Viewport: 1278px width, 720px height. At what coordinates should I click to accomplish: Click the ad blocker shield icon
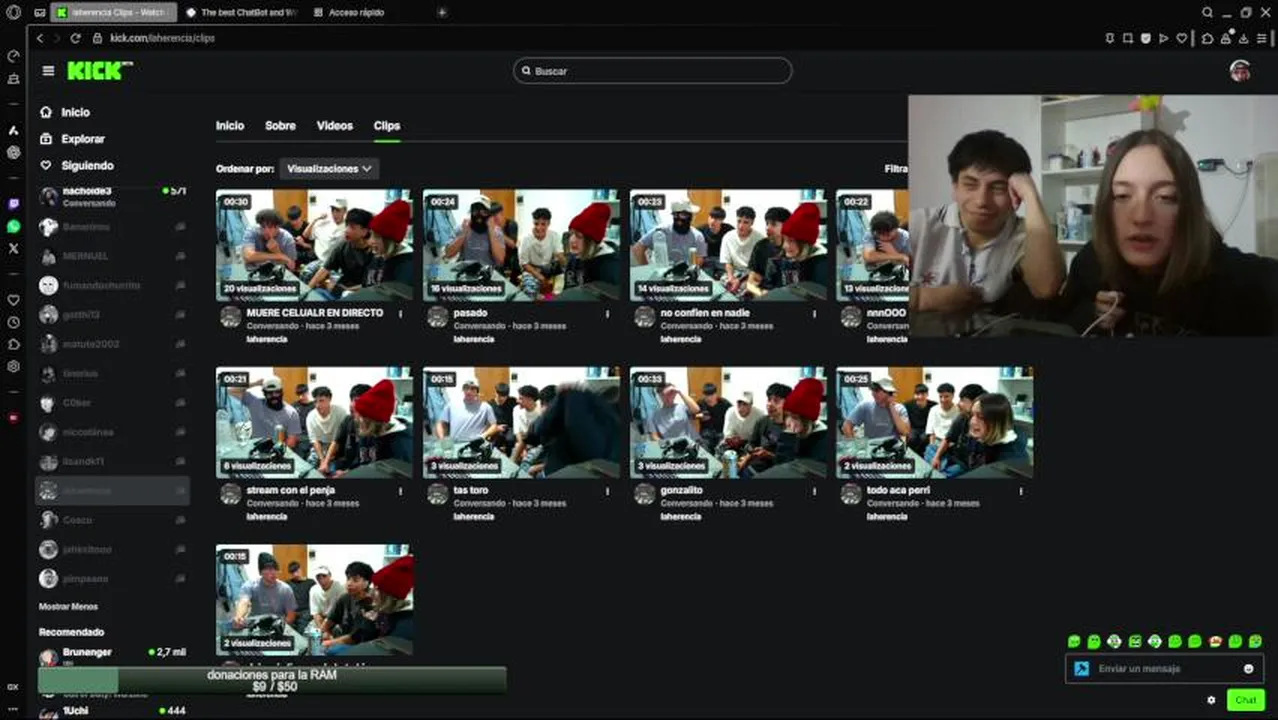point(1146,38)
